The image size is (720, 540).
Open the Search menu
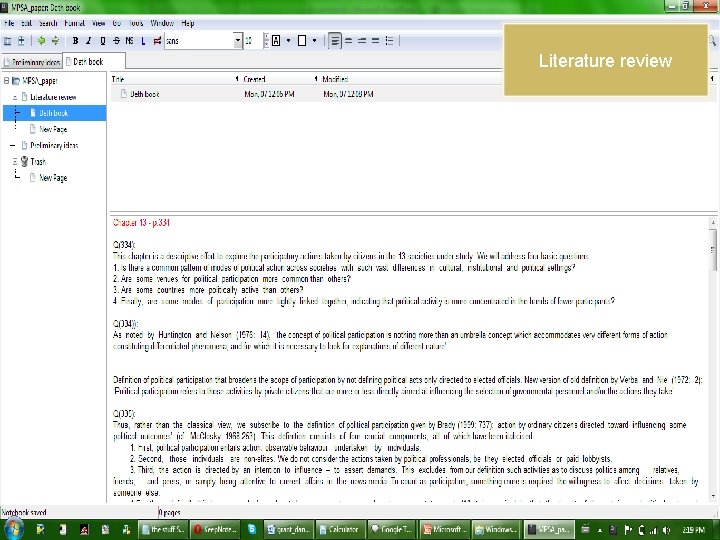[48, 23]
